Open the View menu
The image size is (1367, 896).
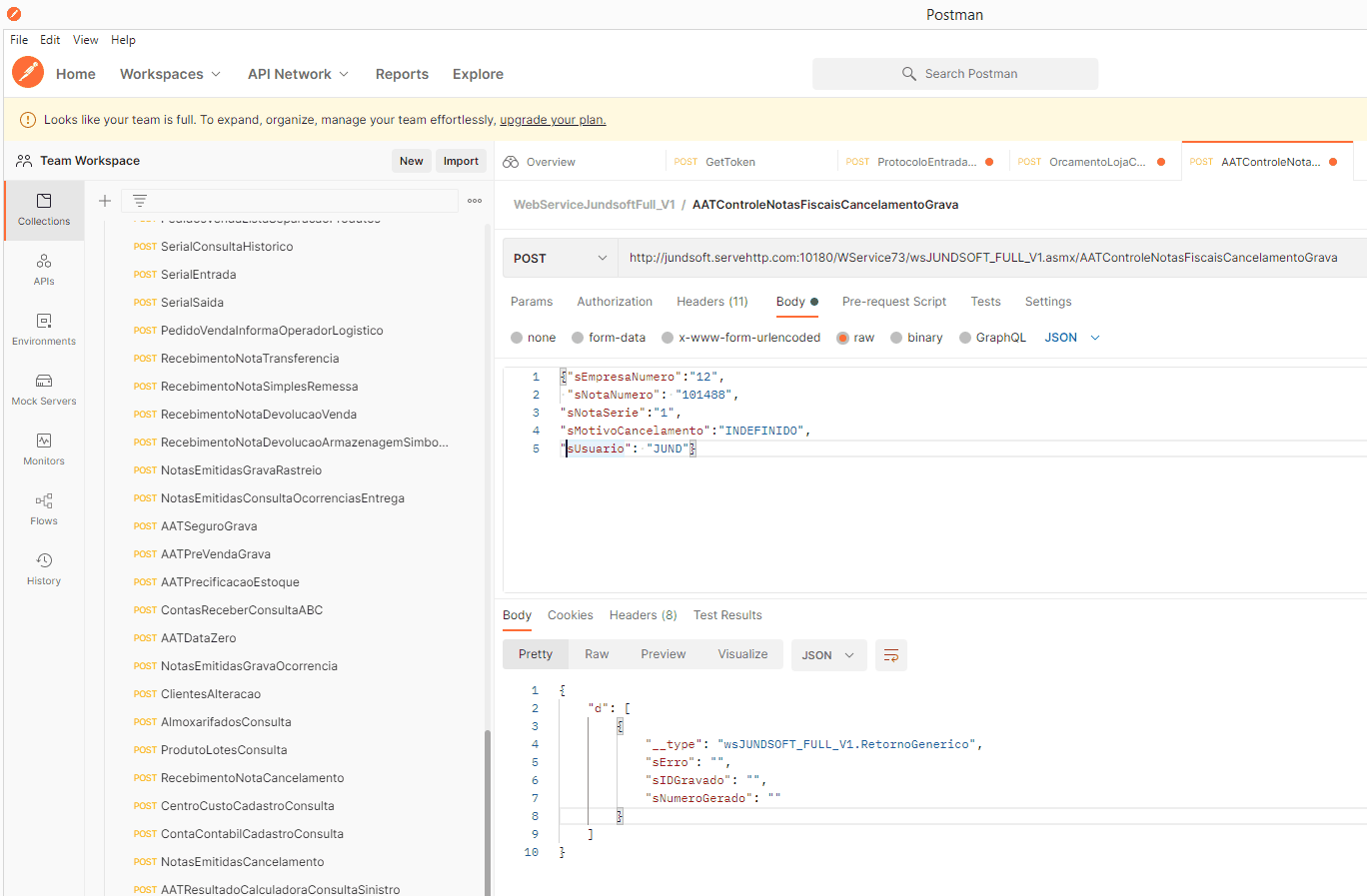85,40
